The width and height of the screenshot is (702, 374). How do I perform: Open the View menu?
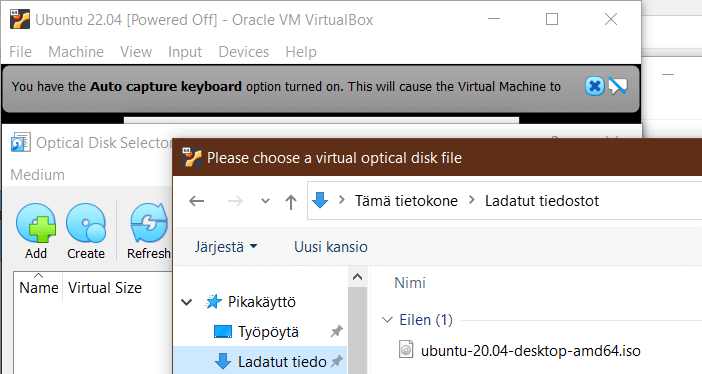136,52
